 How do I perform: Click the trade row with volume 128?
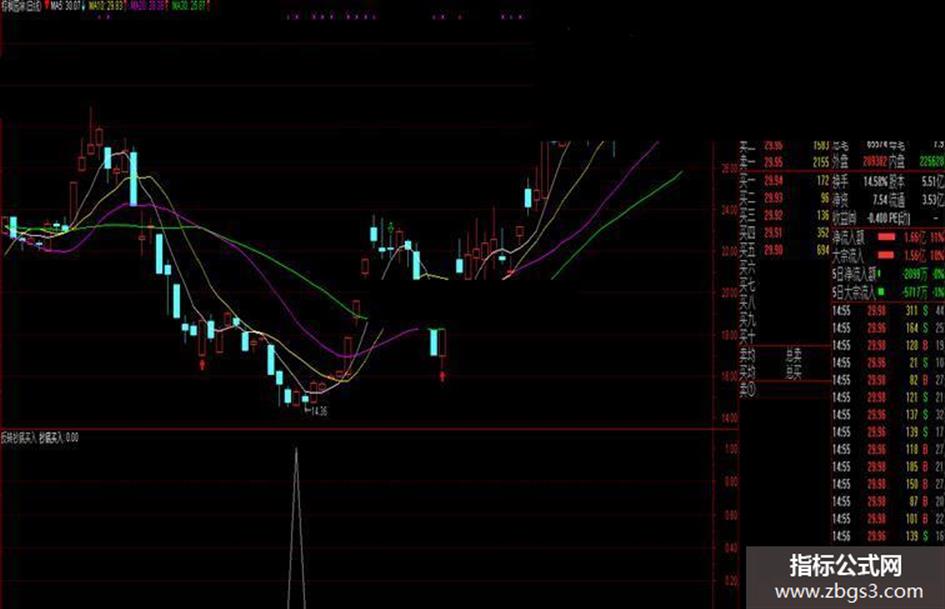(x=888, y=346)
